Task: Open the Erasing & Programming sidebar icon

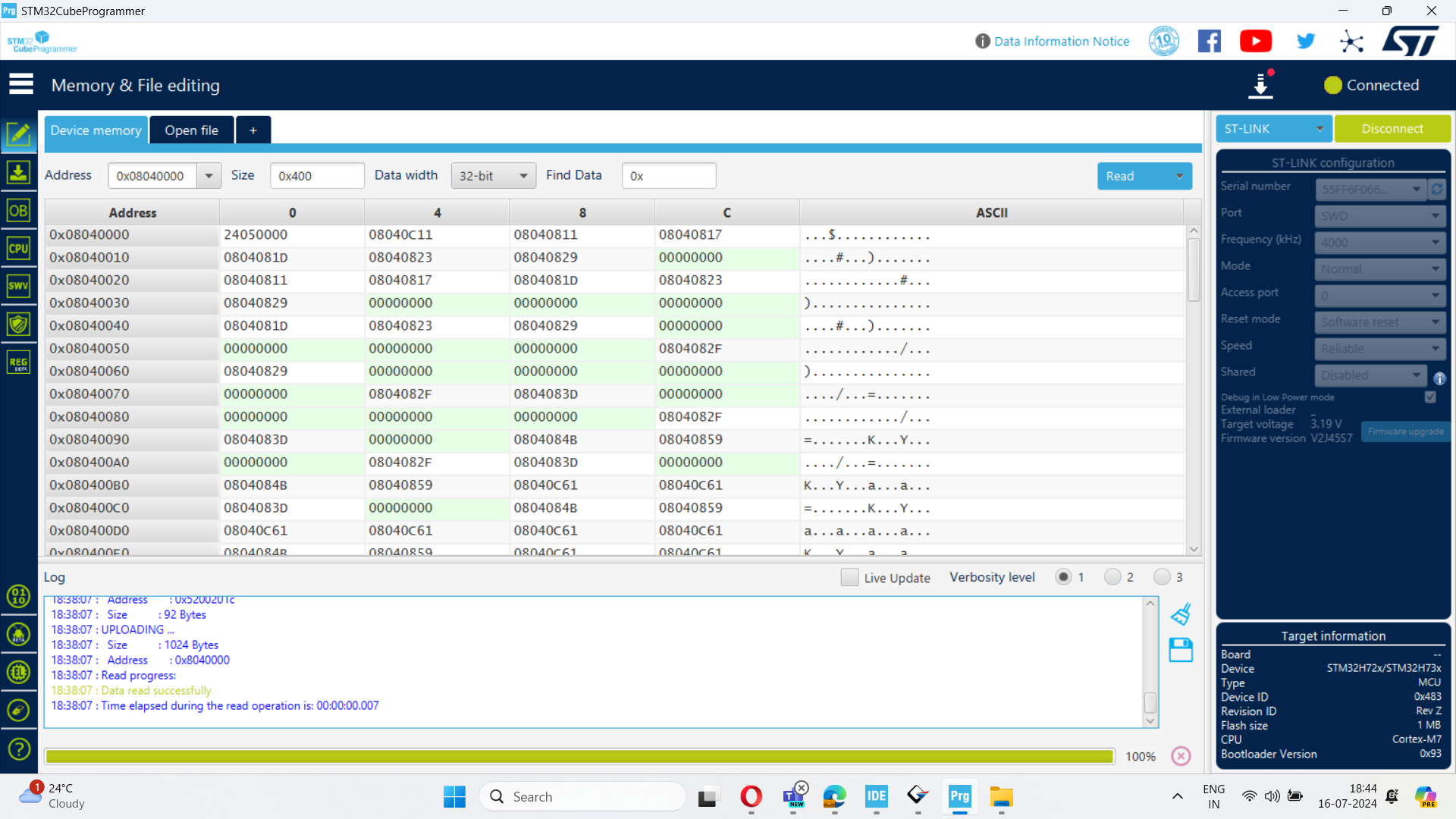Action: (x=18, y=173)
